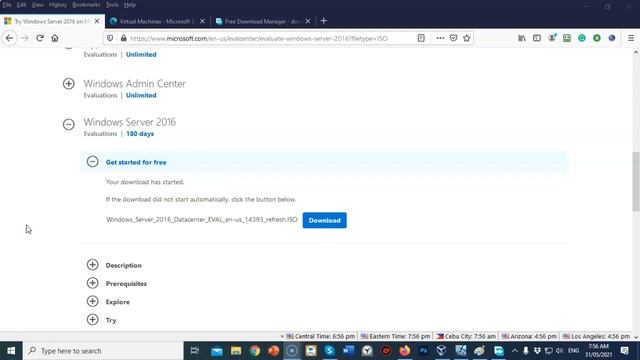
Task: Open Photoshop from taskbar
Action: point(423,351)
